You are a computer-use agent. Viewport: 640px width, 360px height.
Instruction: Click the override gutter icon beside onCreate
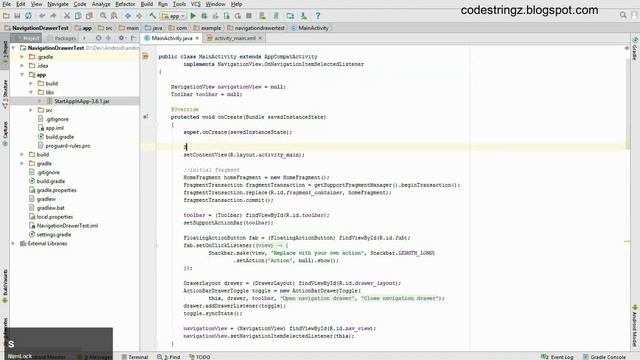click(146, 117)
